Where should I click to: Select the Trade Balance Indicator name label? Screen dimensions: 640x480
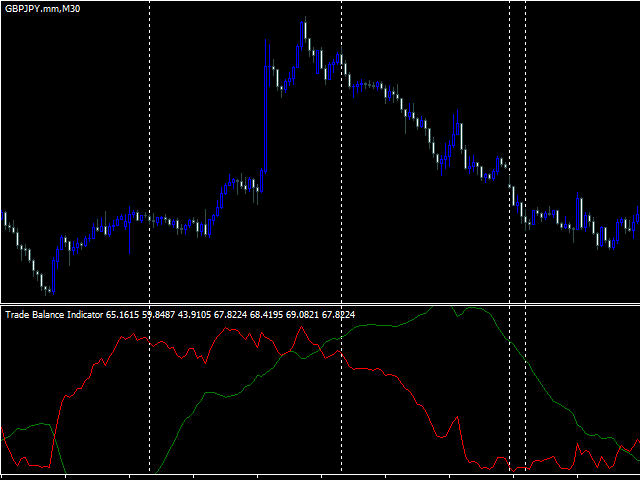[54, 315]
